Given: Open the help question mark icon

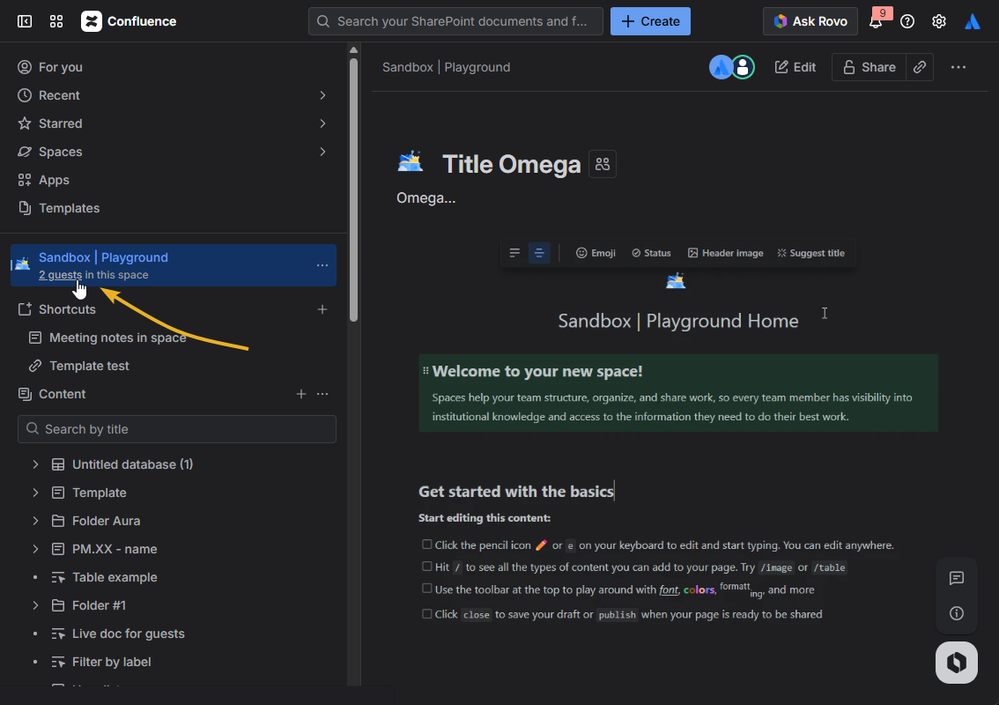Looking at the screenshot, I should click(907, 21).
